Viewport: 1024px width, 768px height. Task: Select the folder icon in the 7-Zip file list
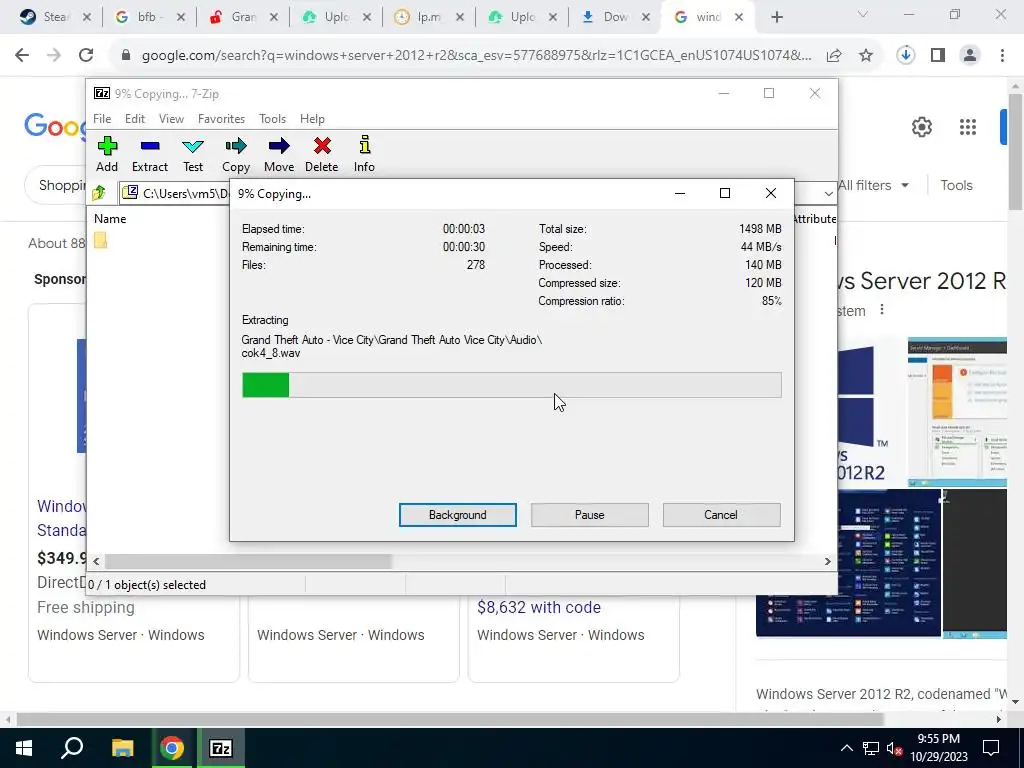tap(100, 240)
